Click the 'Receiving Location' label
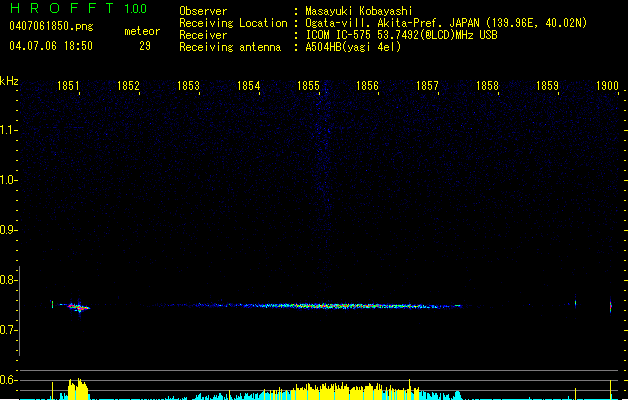629x400 pixels. pos(233,23)
